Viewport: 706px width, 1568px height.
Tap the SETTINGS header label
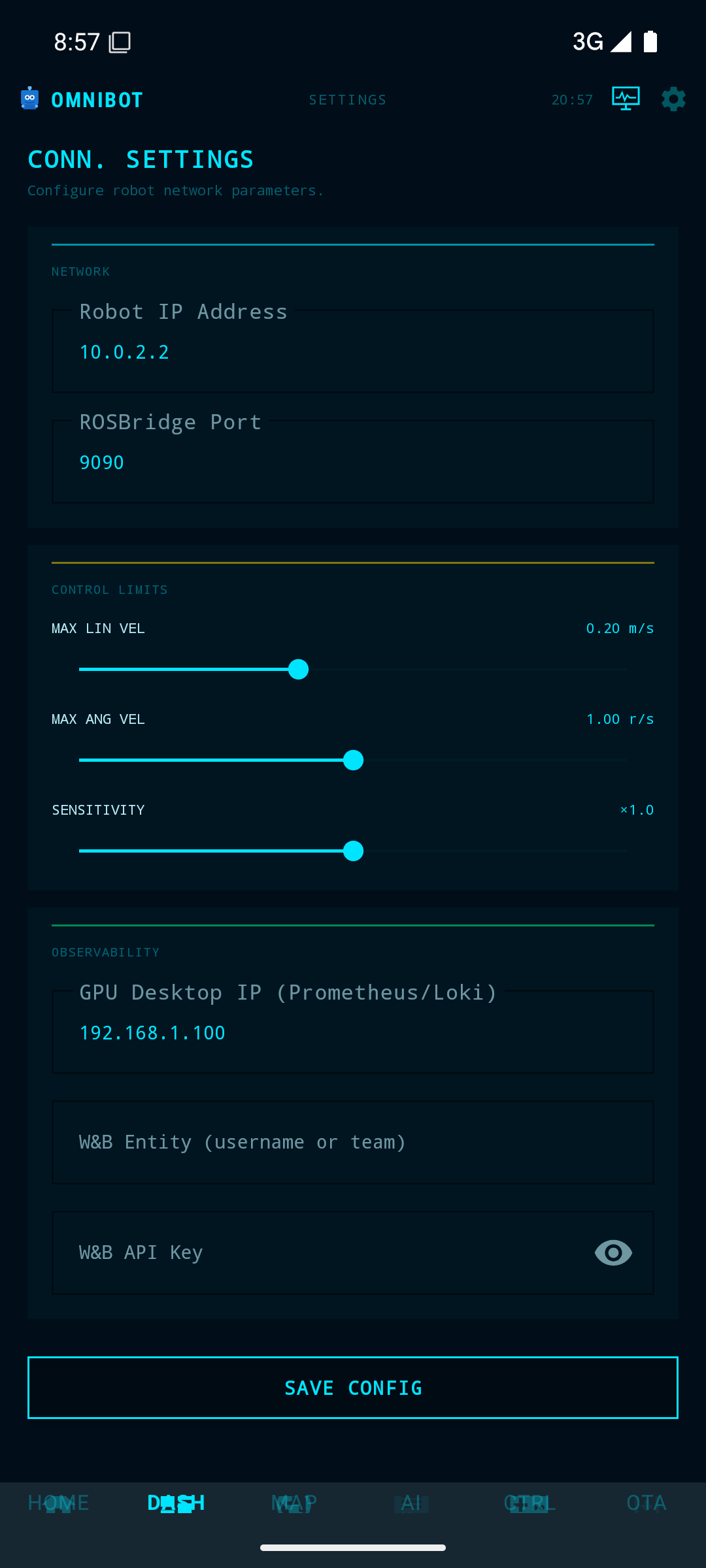(348, 100)
